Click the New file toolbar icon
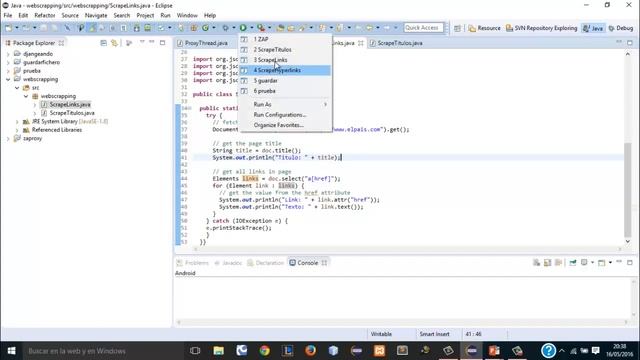 click(8, 28)
